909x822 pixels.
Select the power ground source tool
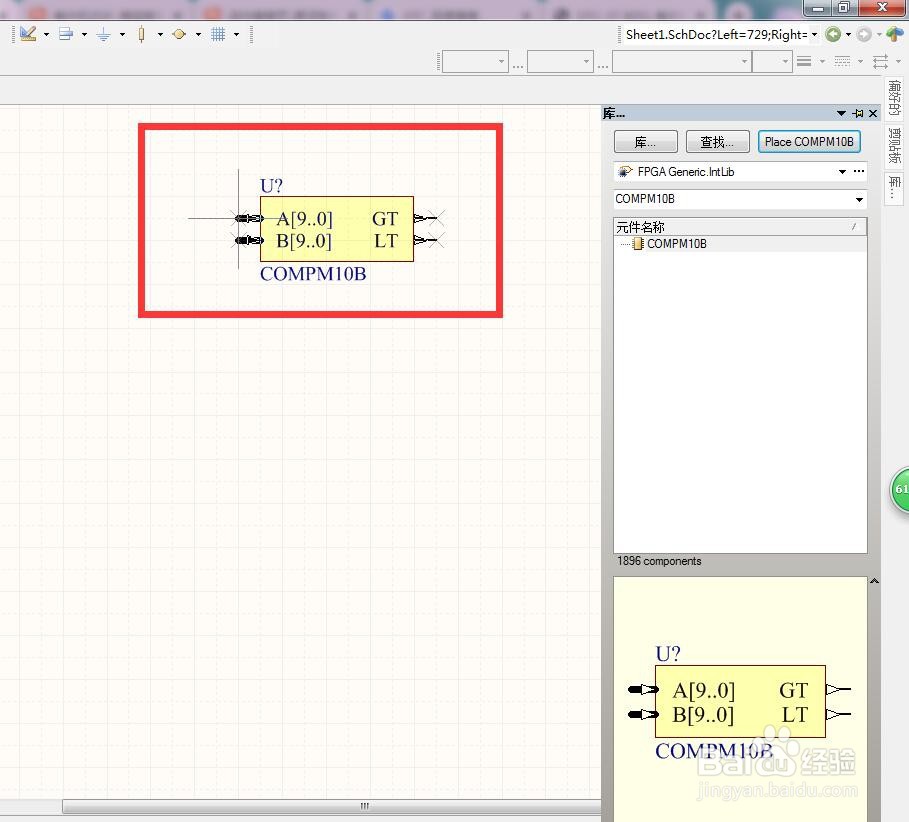coord(103,35)
